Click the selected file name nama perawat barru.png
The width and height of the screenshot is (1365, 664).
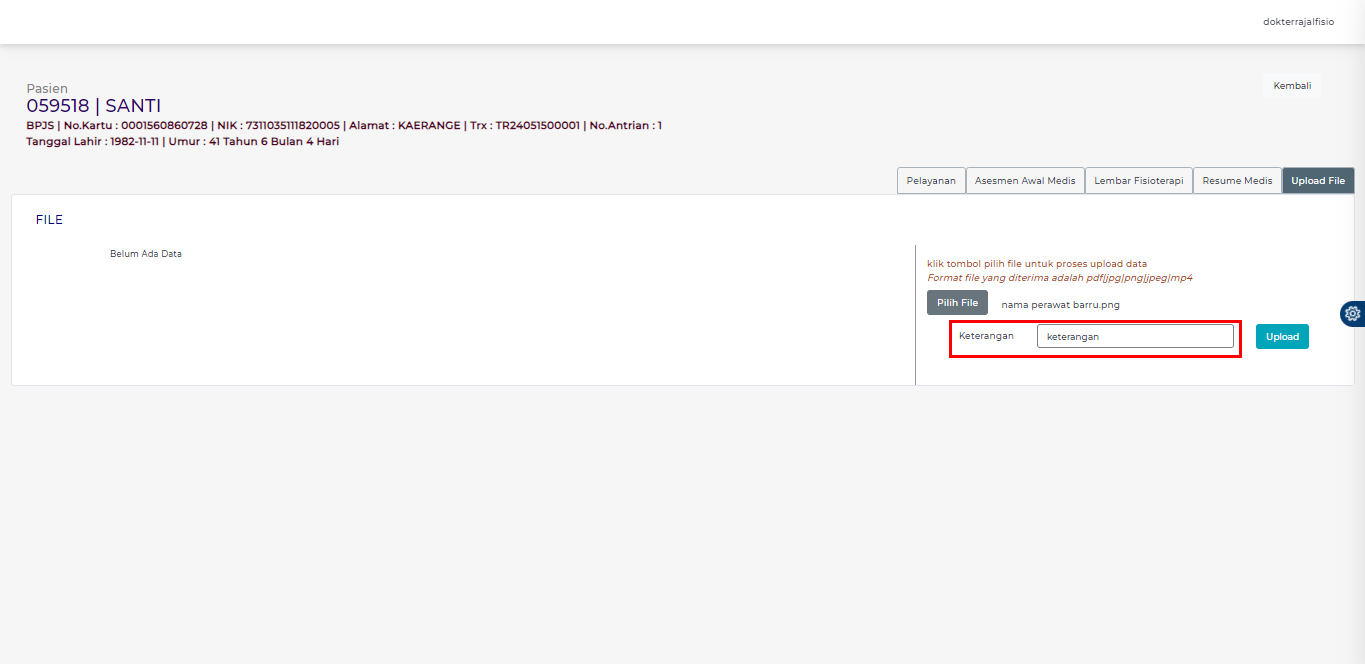1060,304
